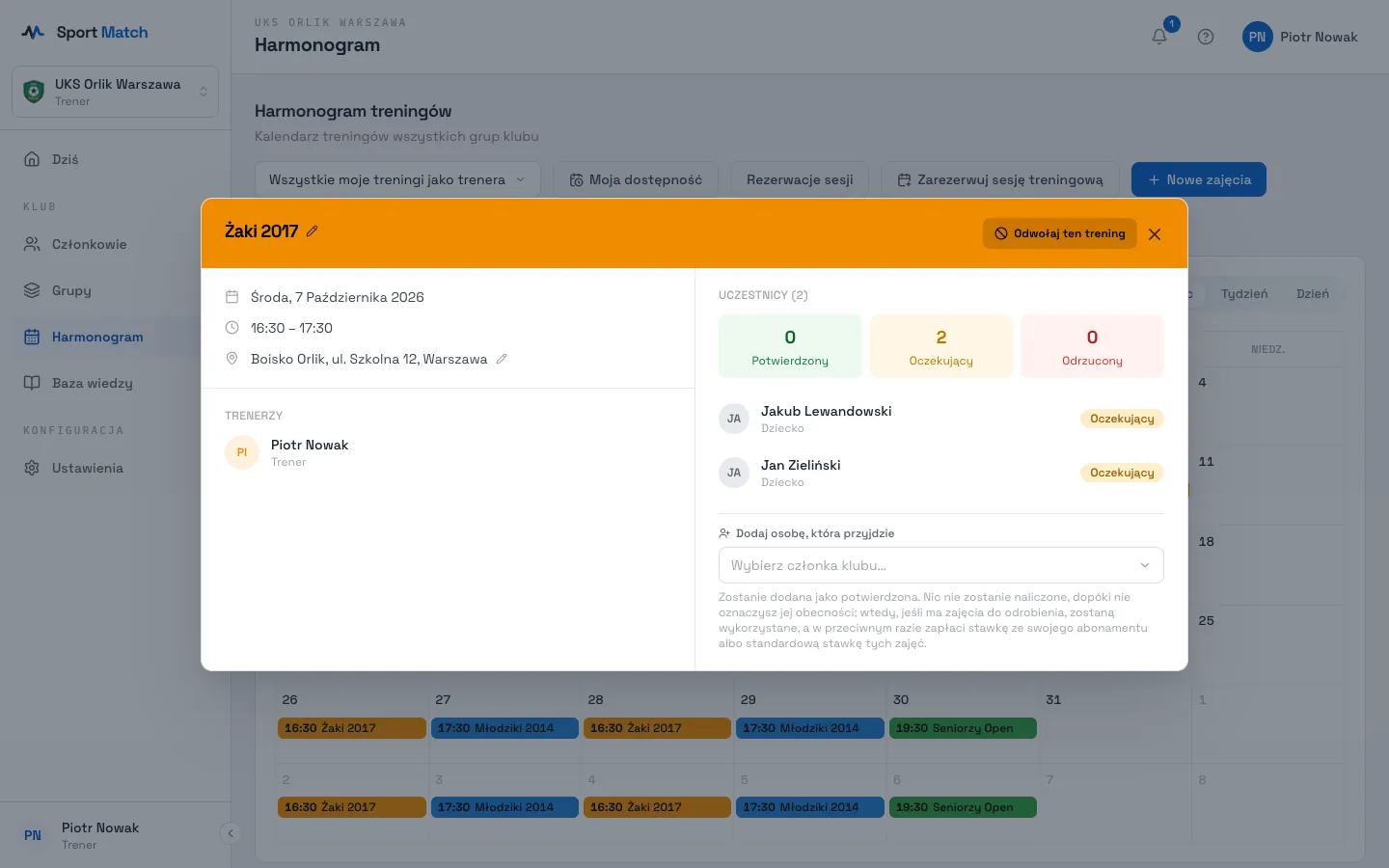The height and width of the screenshot is (868, 1389).
Task: Open 17:30 Młodziki 2014 event on day 29
Action: point(810,728)
